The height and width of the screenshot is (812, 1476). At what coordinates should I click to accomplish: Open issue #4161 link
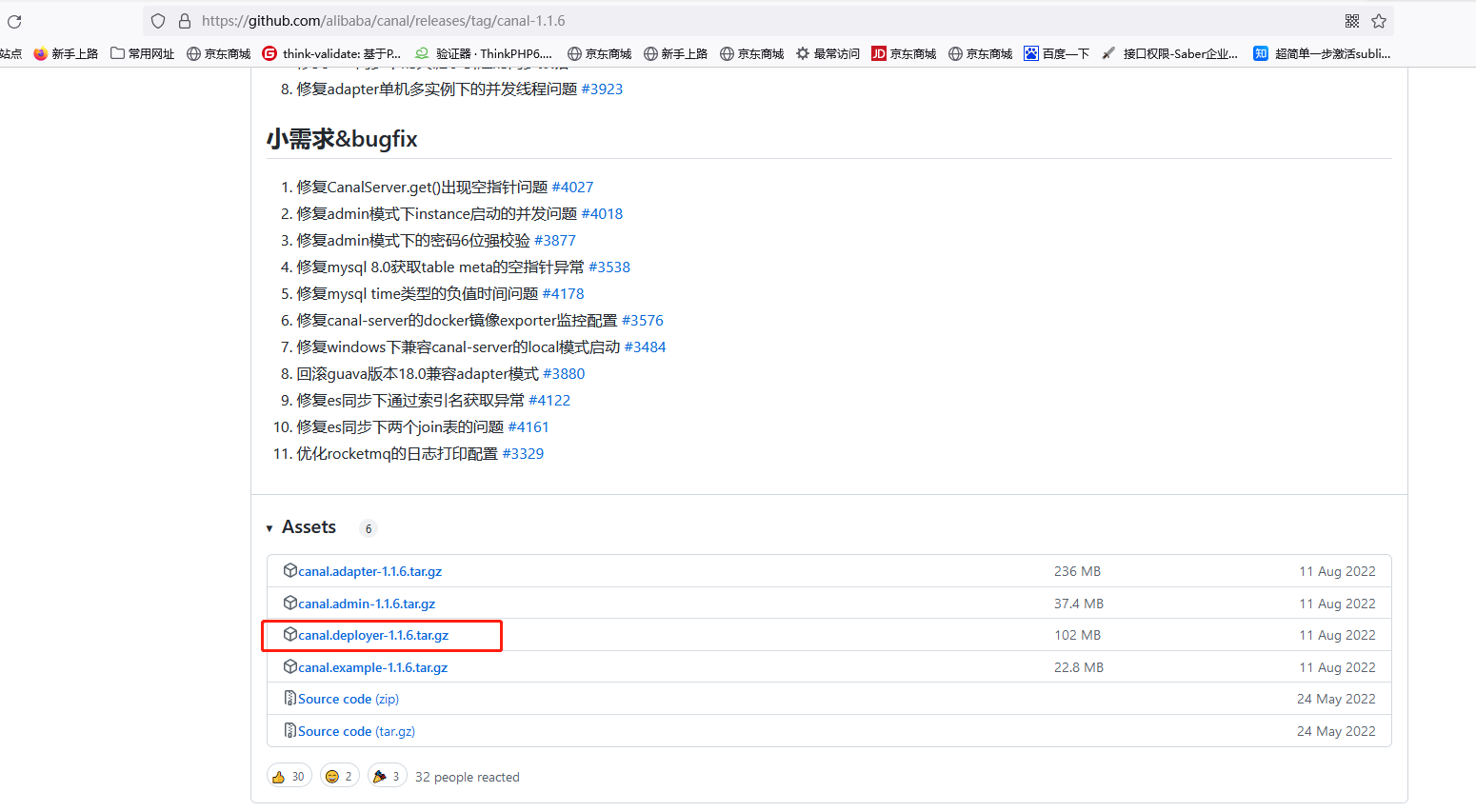(x=529, y=426)
